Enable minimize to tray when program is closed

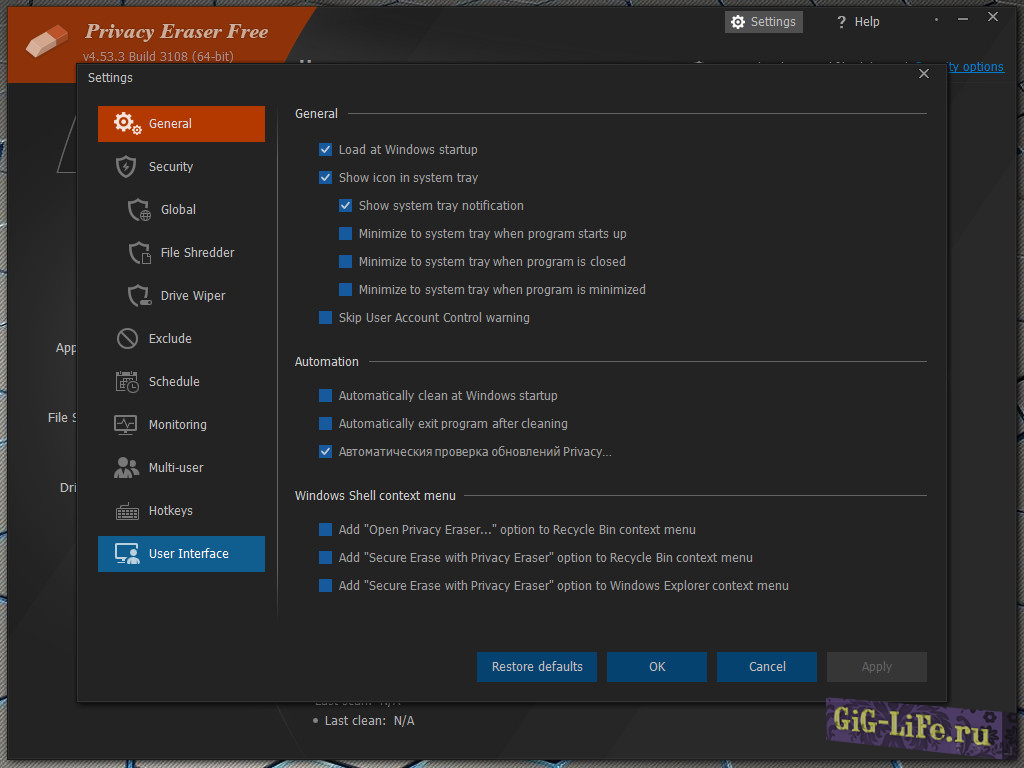[345, 262]
